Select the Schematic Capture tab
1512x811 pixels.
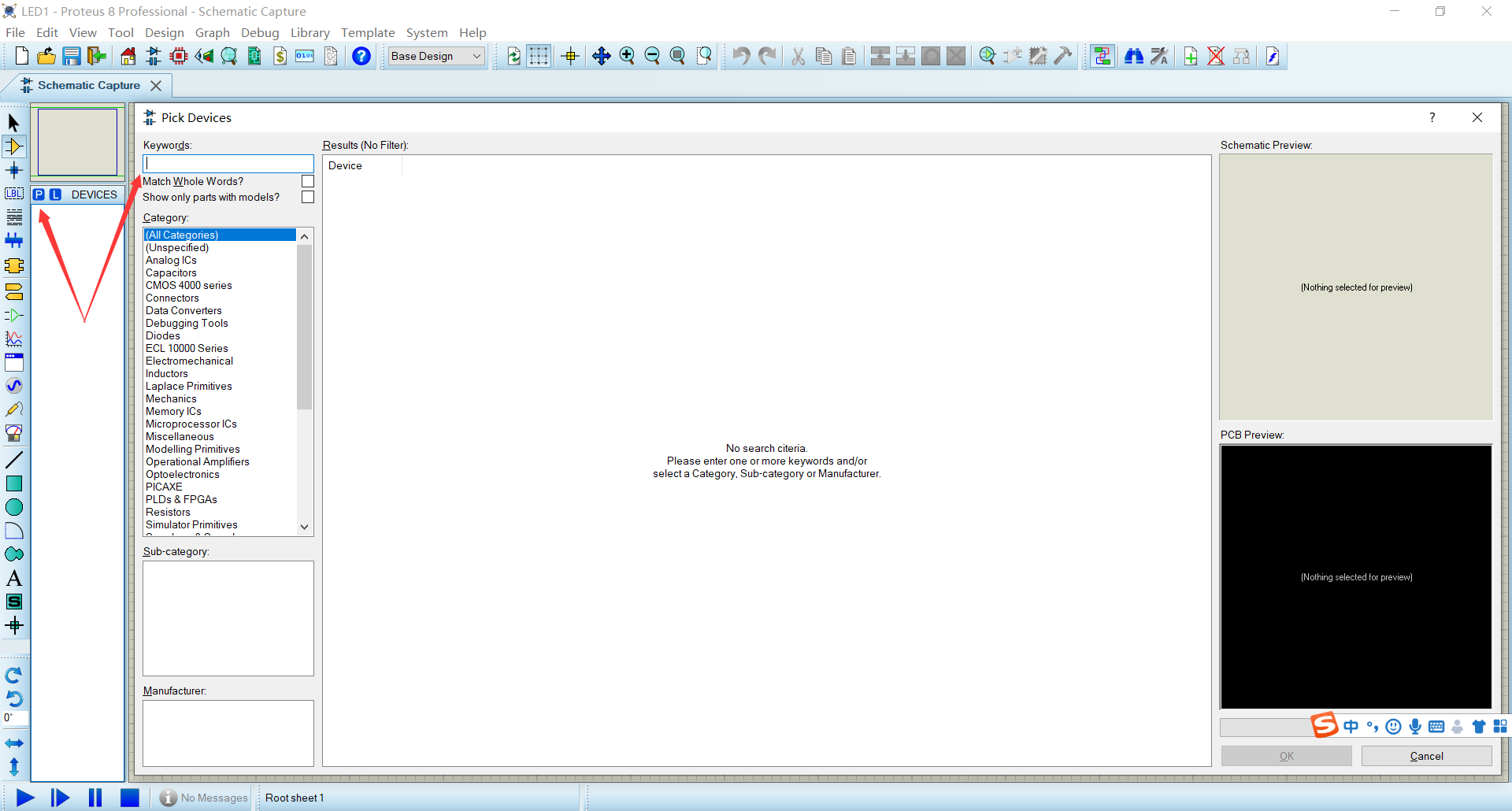89,85
